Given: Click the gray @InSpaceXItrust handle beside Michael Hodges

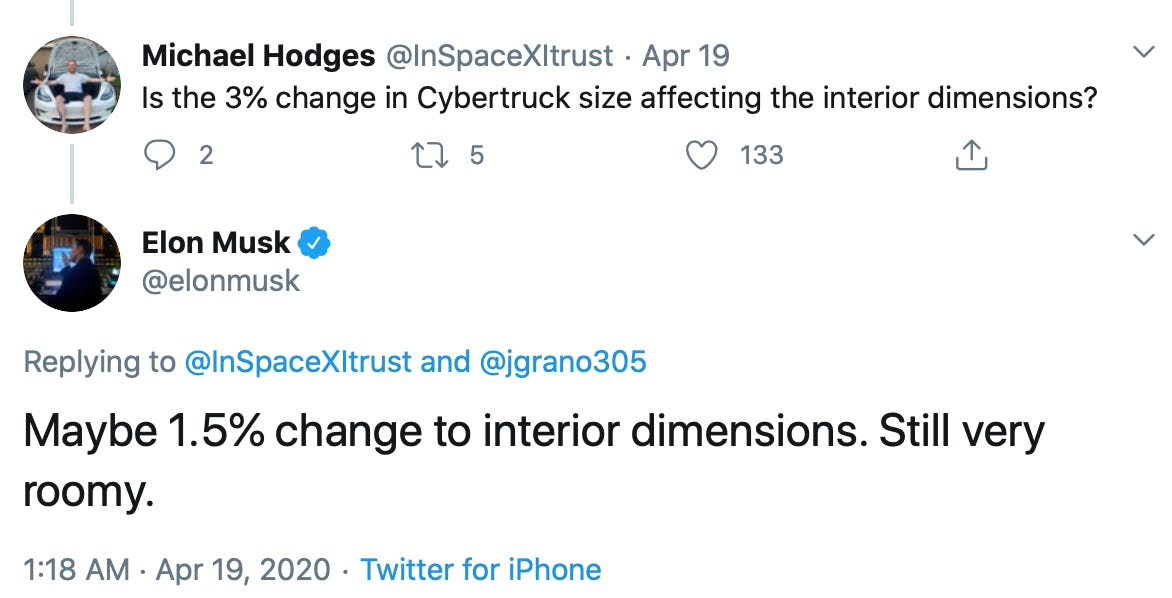Looking at the screenshot, I should point(498,56).
